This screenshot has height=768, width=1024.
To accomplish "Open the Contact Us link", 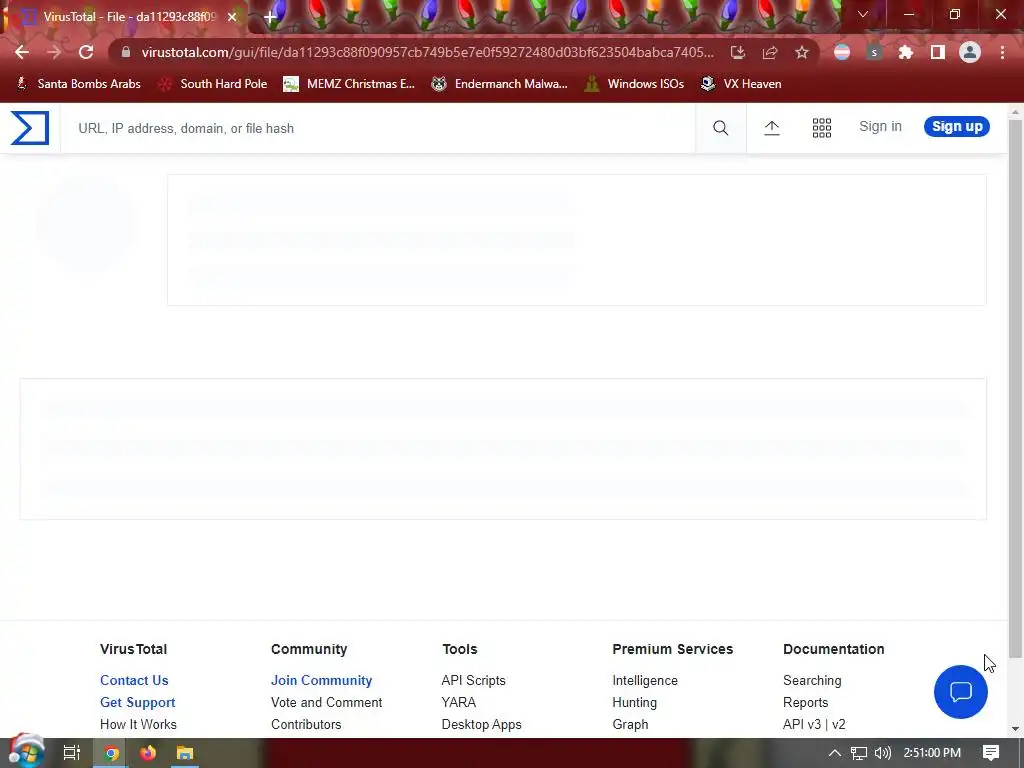I will tap(134, 680).
